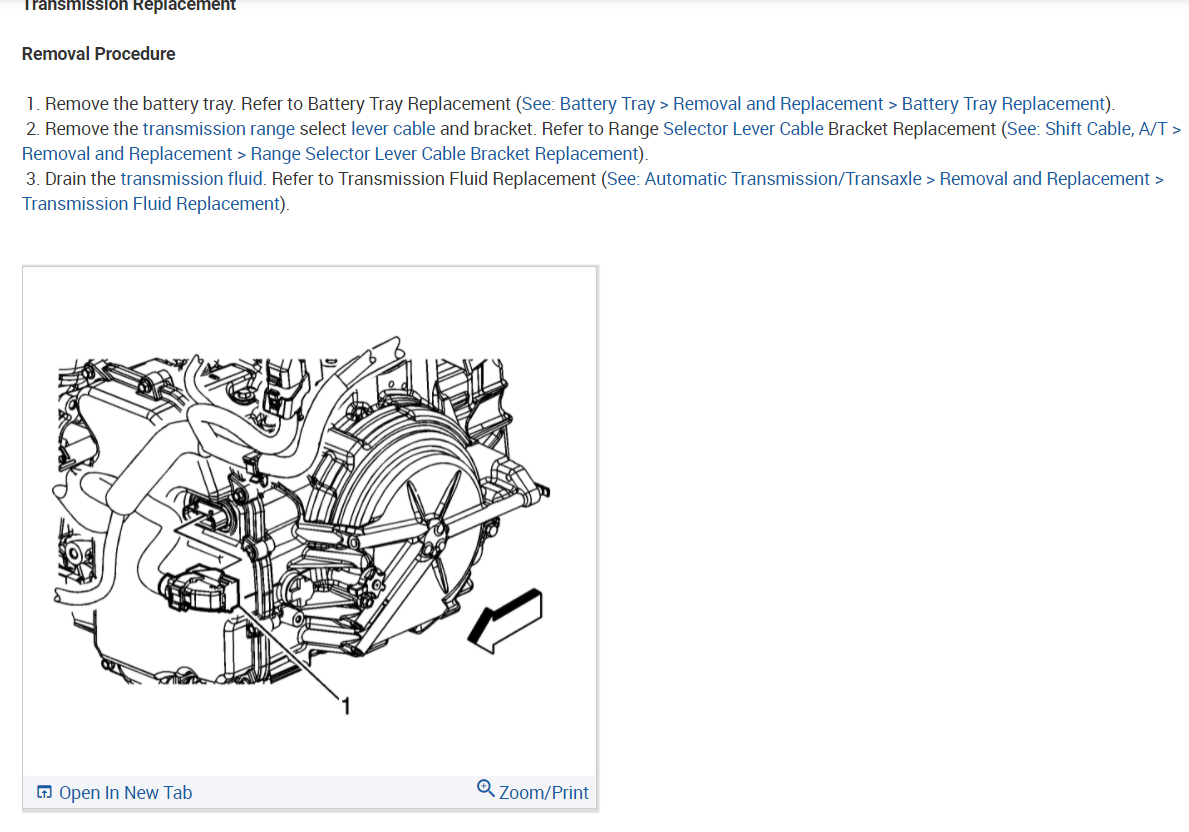Image resolution: width=1189 pixels, height=832 pixels.
Task: Open 'Range Selector Lever Cable Bracket Replacement' link
Action: click(x=445, y=154)
